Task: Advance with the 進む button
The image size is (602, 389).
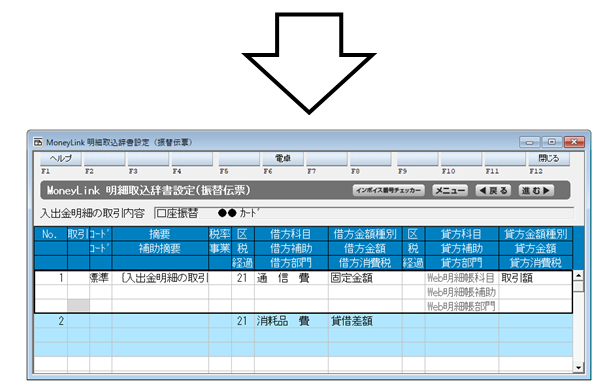Action: [x=536, y=190]
